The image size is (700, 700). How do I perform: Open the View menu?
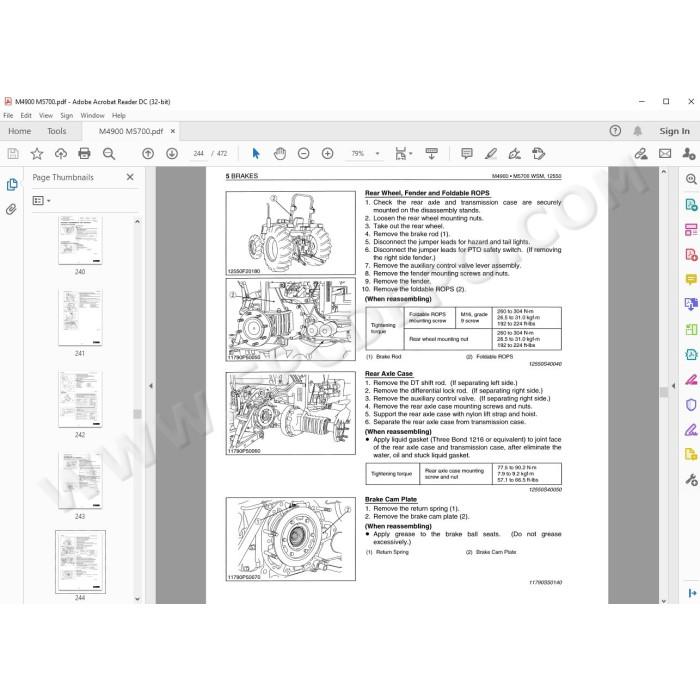[x=46, y=115]
